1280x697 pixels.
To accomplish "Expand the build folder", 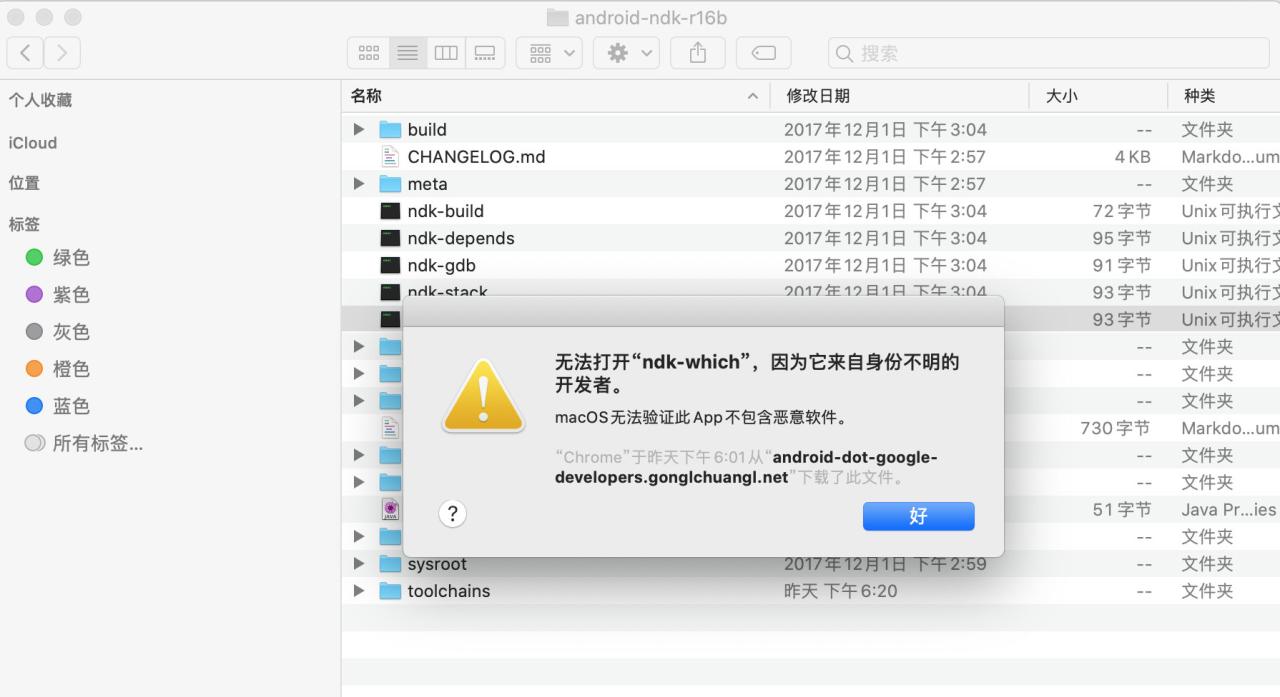I will 358,129.
